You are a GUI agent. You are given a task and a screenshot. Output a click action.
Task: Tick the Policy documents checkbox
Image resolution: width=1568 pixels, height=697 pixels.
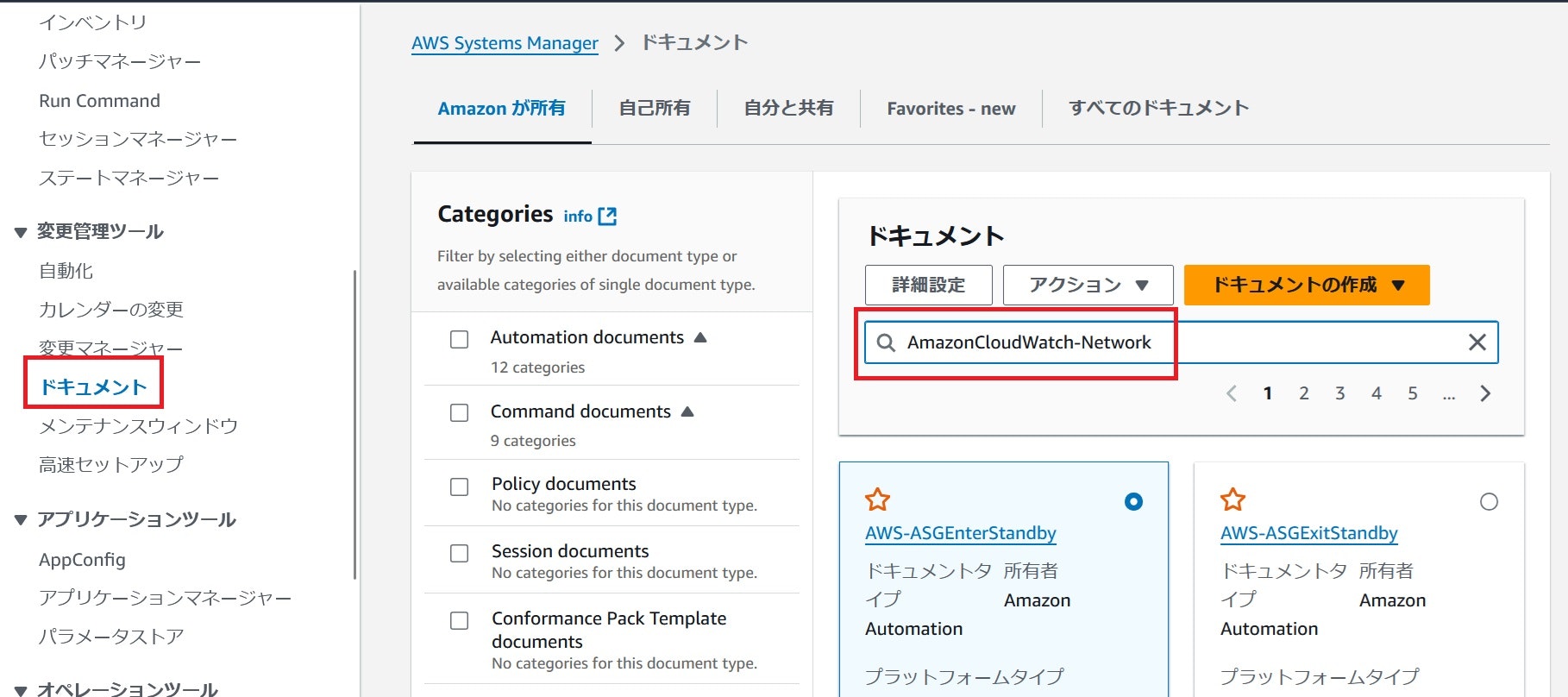460,487
